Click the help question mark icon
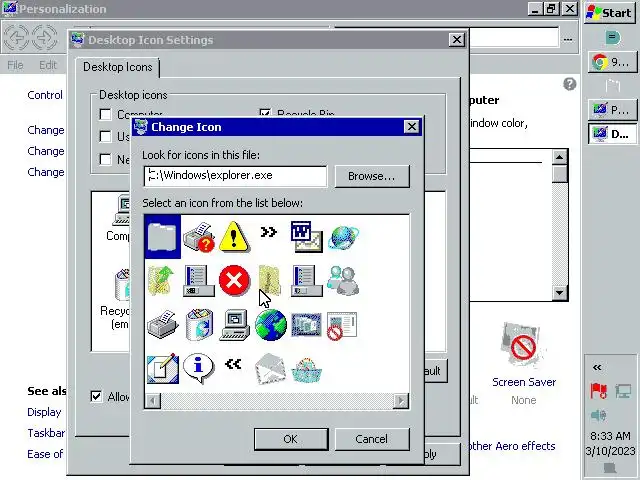 tap(570, 84)
